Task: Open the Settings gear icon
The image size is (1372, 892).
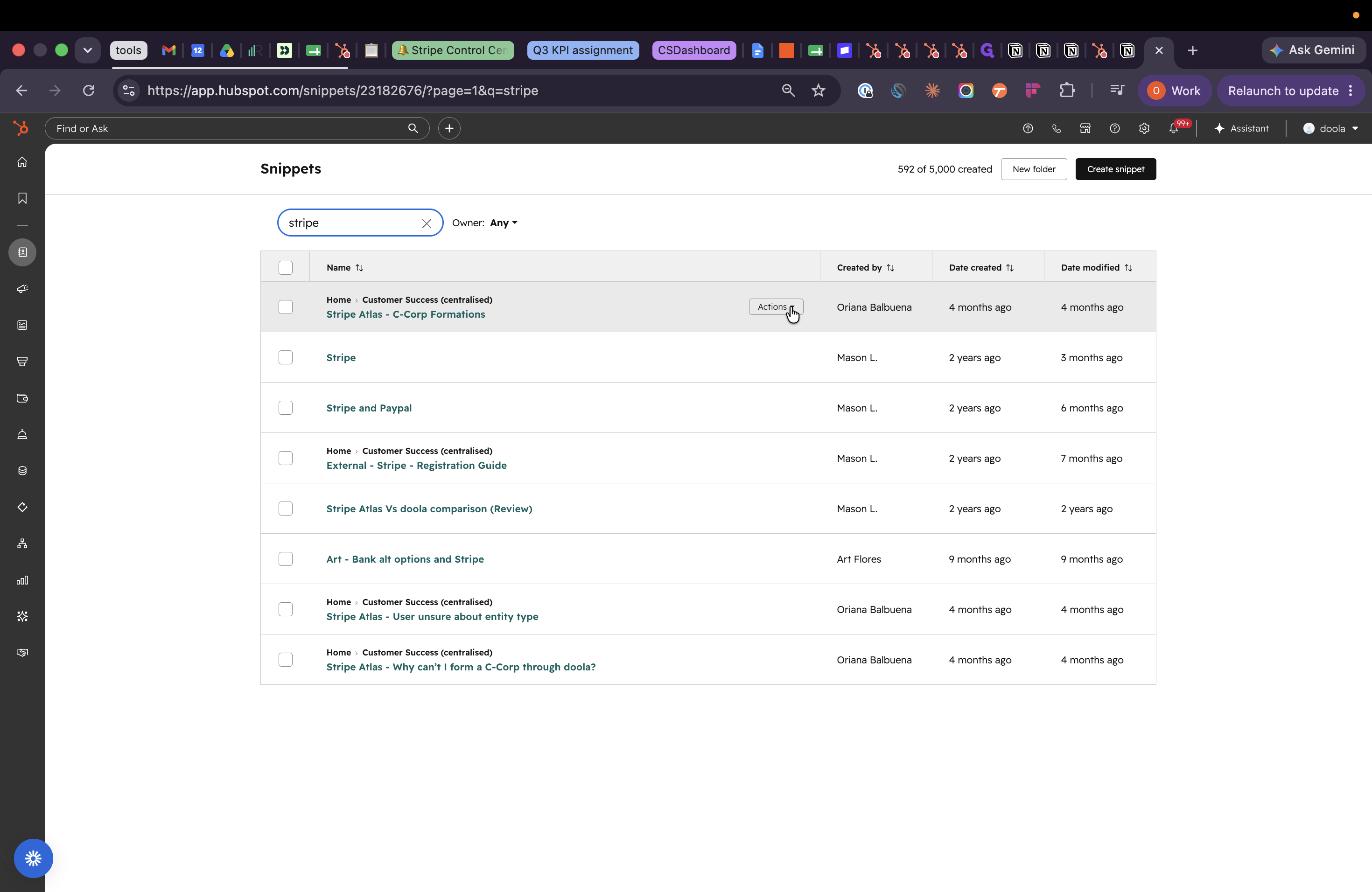Action: 1144,128
